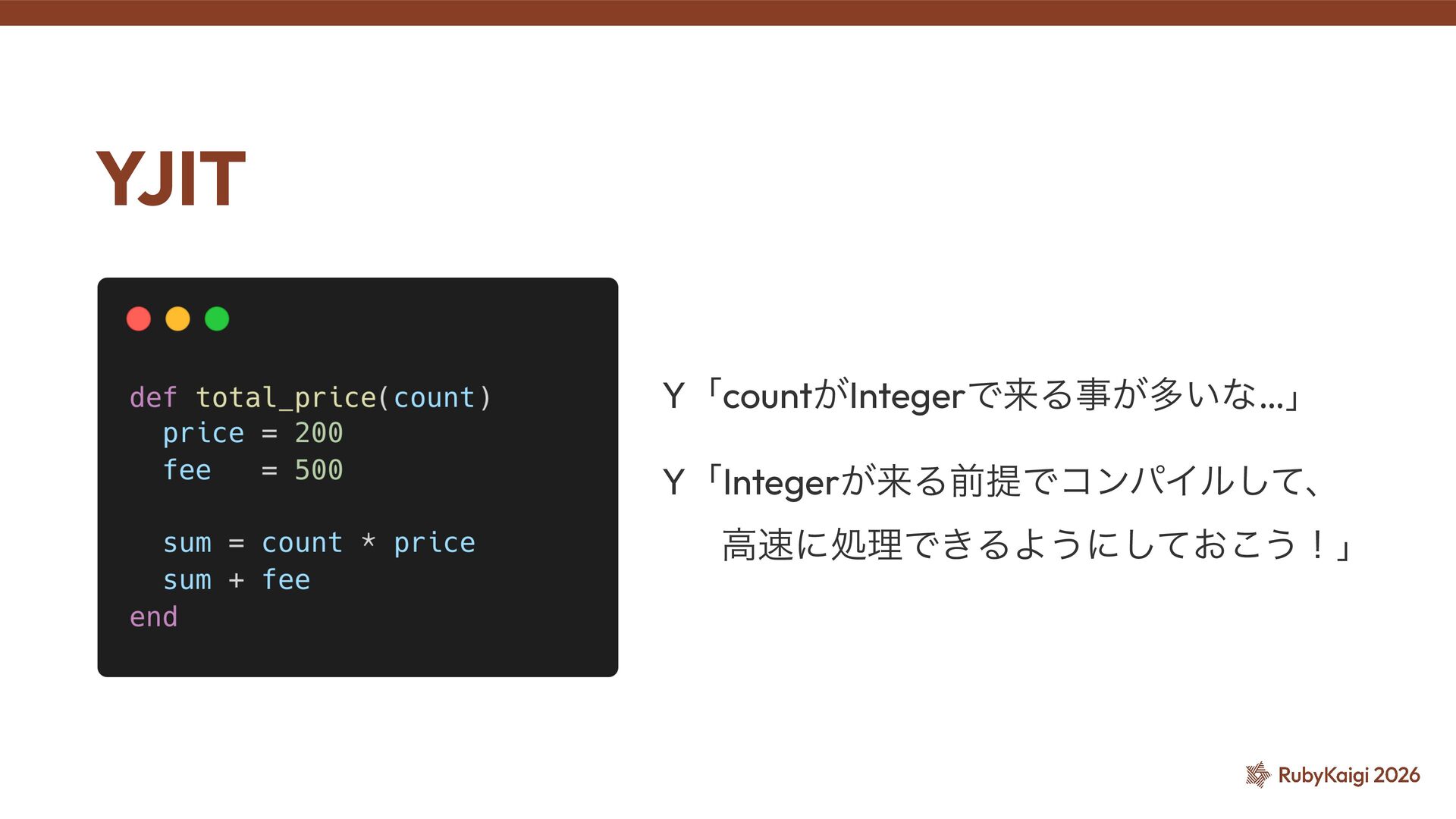Click the YJIT slide title
Viewport: 1456px width, 819px height.
click(171, 179)
